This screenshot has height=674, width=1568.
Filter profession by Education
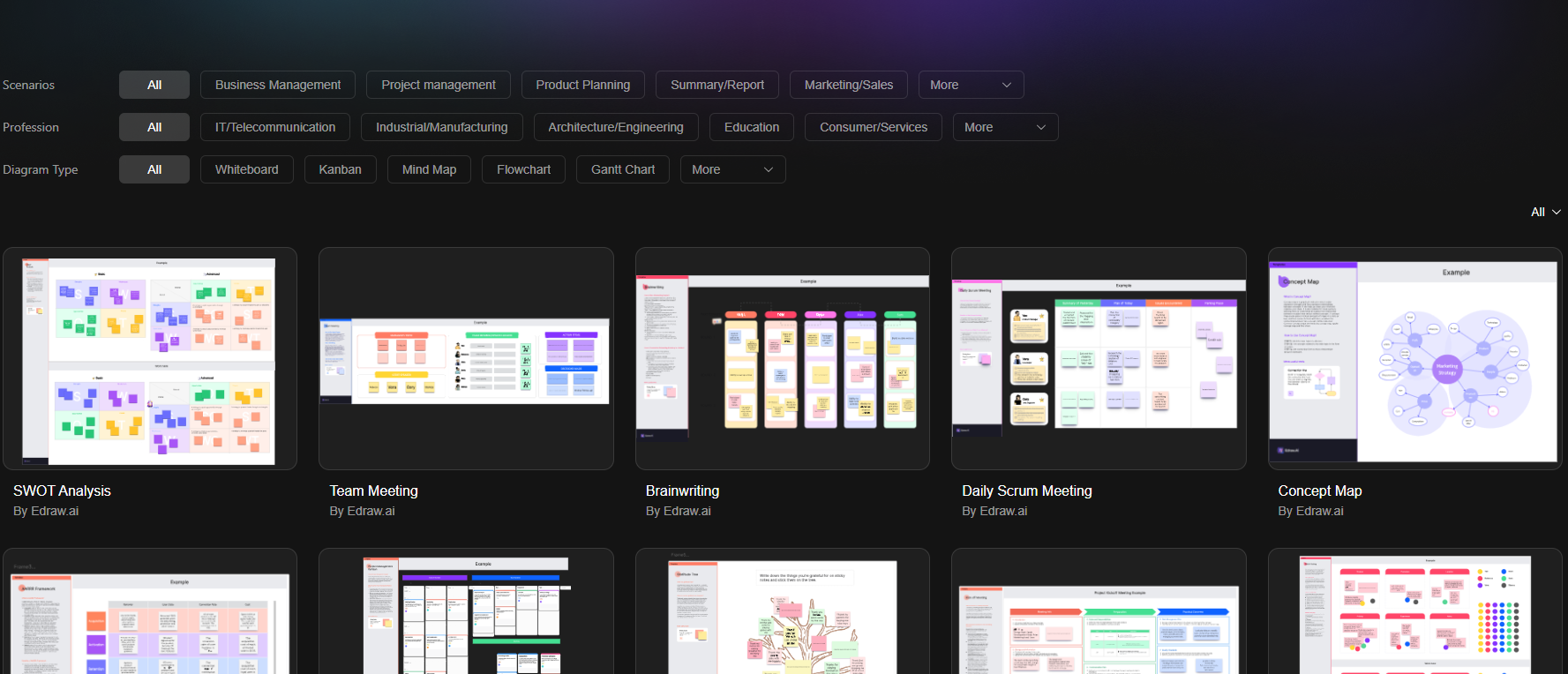[752, 127]
